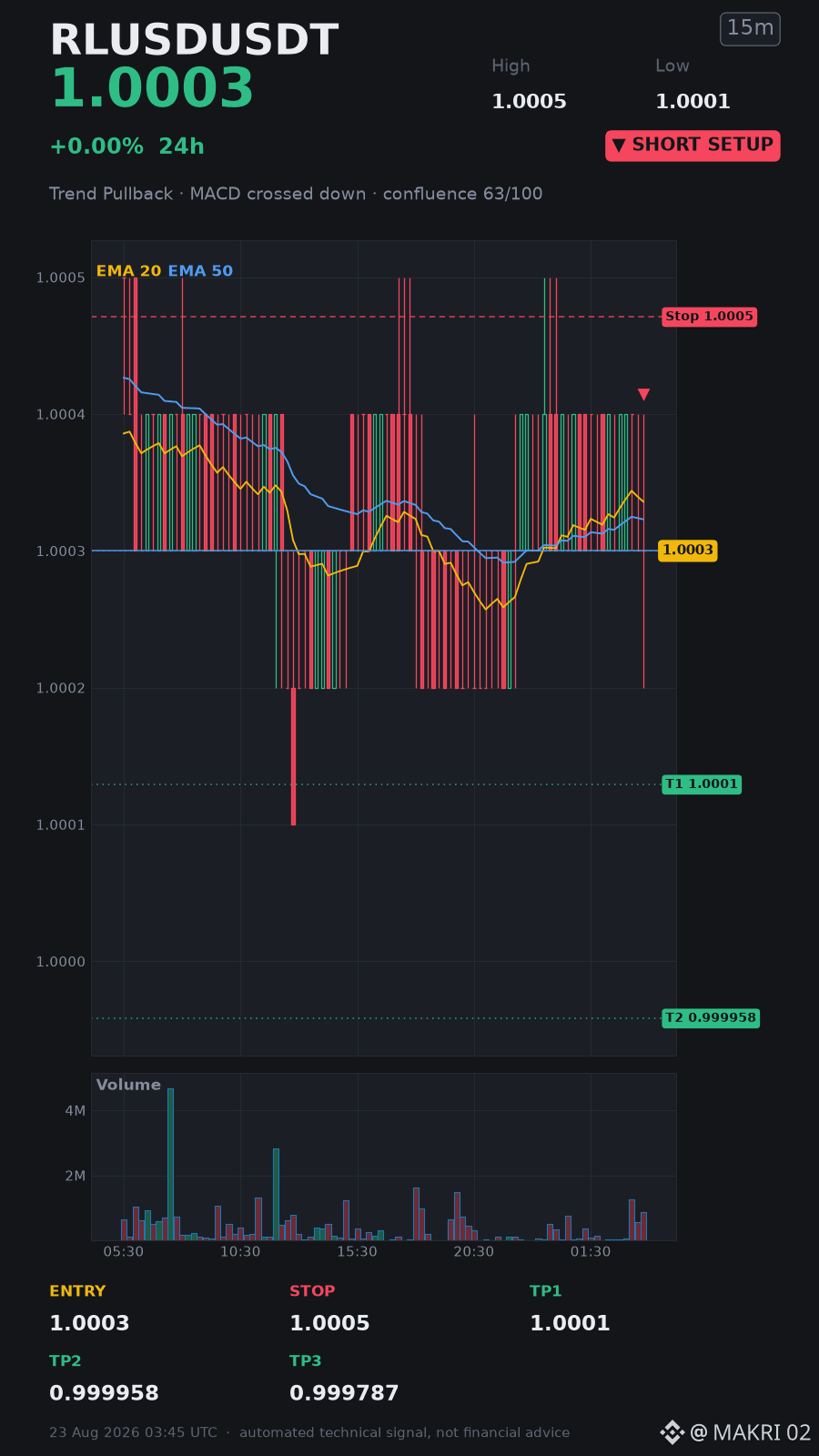Click the TP3 value 0.999787
This screenshot has height=1456, width=819.
[344, 1393]
